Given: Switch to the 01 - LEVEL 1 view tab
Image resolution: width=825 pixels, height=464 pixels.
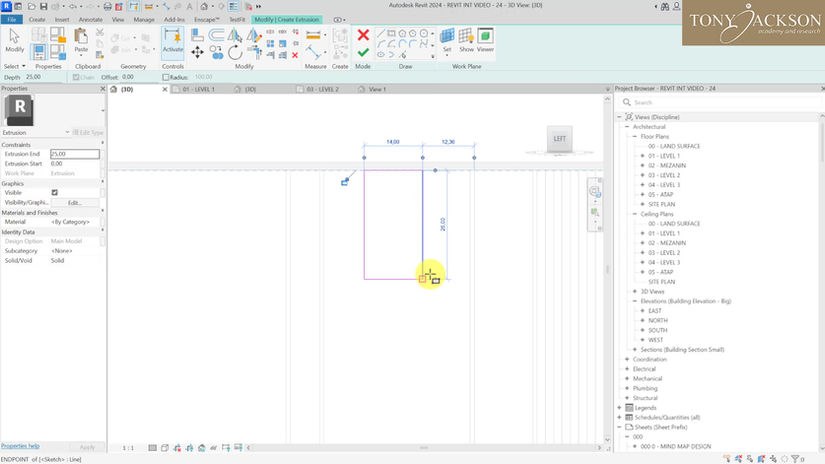Looking at the screenshot, I should coord(198,89).
